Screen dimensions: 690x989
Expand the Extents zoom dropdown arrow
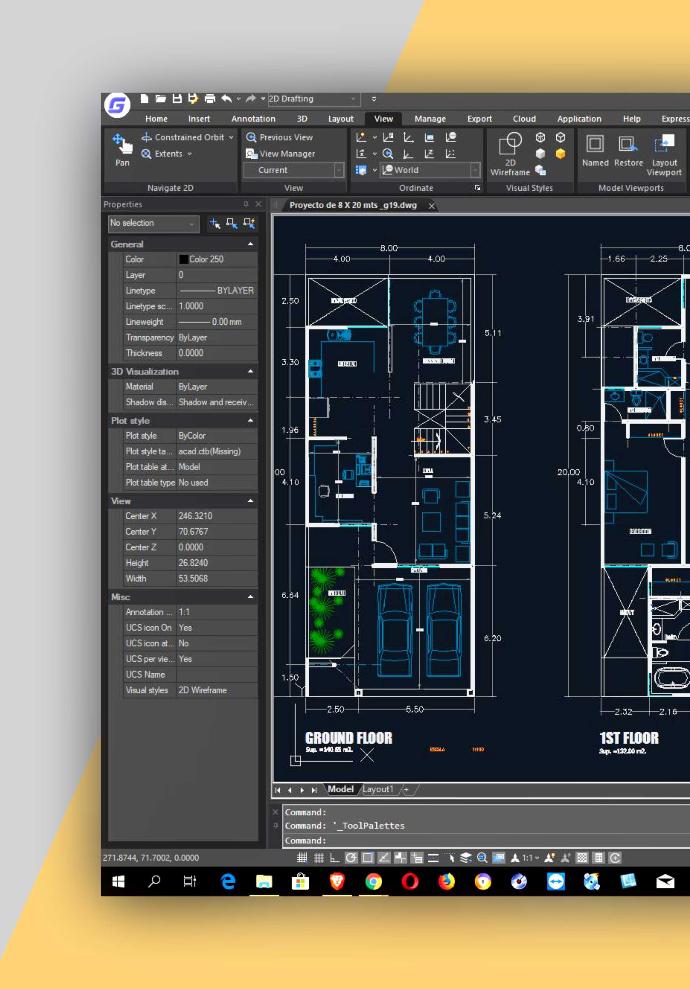189,154
